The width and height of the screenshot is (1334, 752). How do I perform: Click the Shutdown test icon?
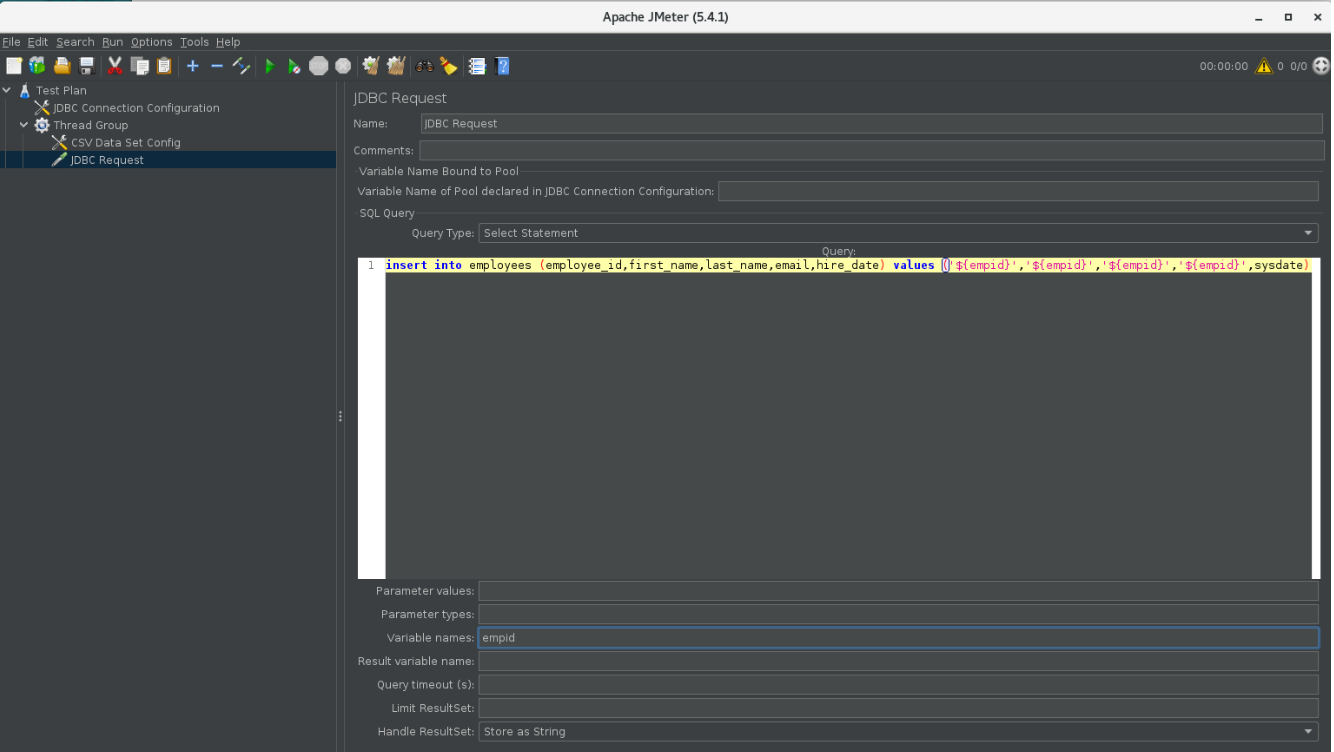click(343, 66)
